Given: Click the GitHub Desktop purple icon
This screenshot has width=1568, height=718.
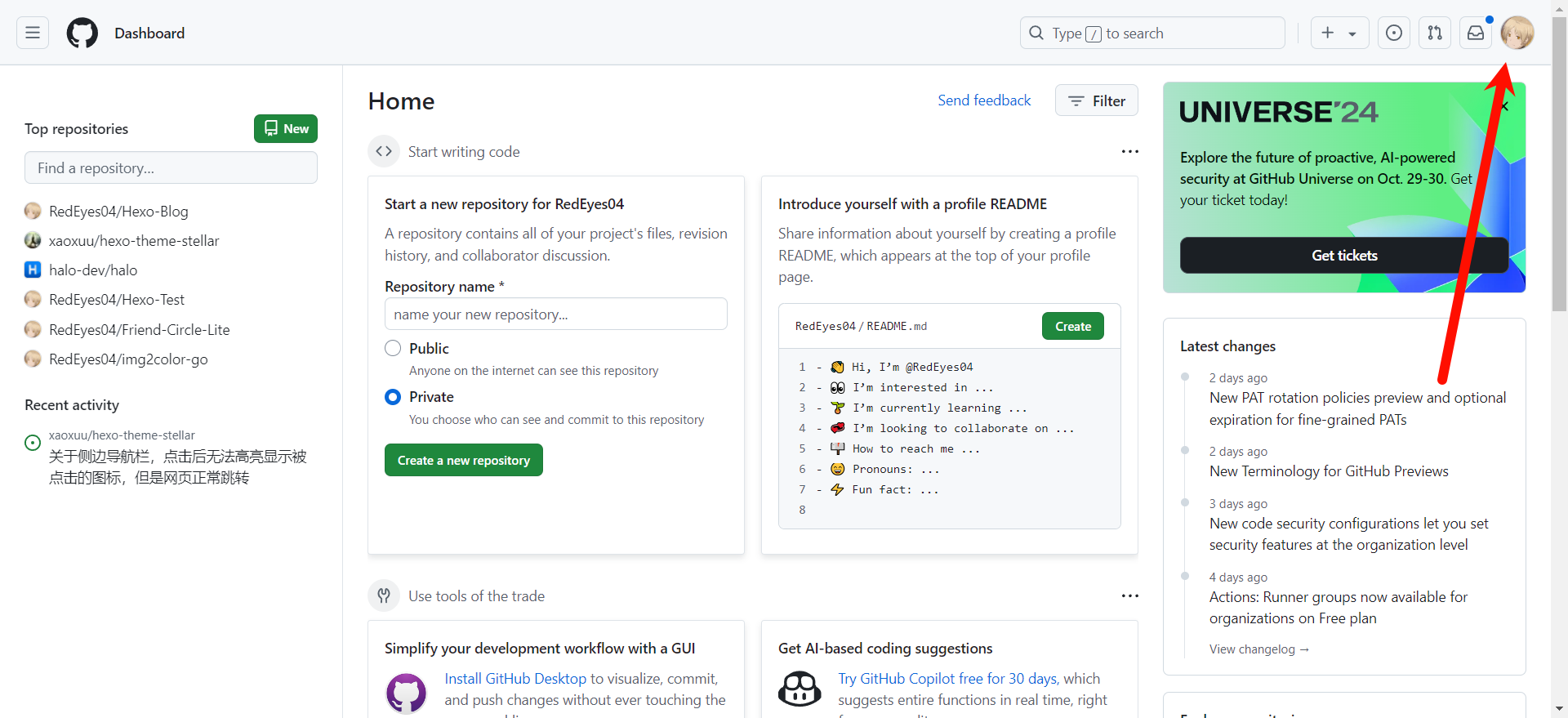Looking at the screenshot, I should (x=406, y=693).
